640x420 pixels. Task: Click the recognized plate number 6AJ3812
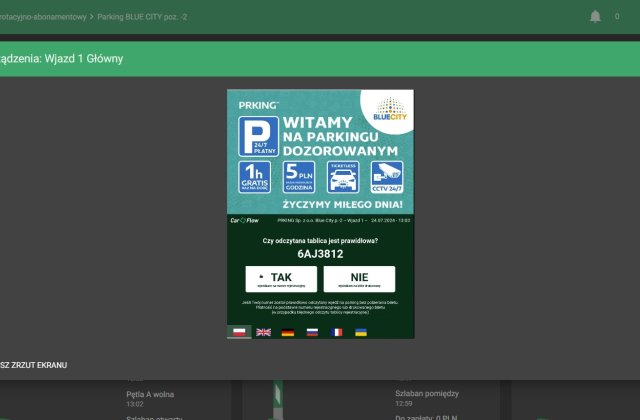320,254
